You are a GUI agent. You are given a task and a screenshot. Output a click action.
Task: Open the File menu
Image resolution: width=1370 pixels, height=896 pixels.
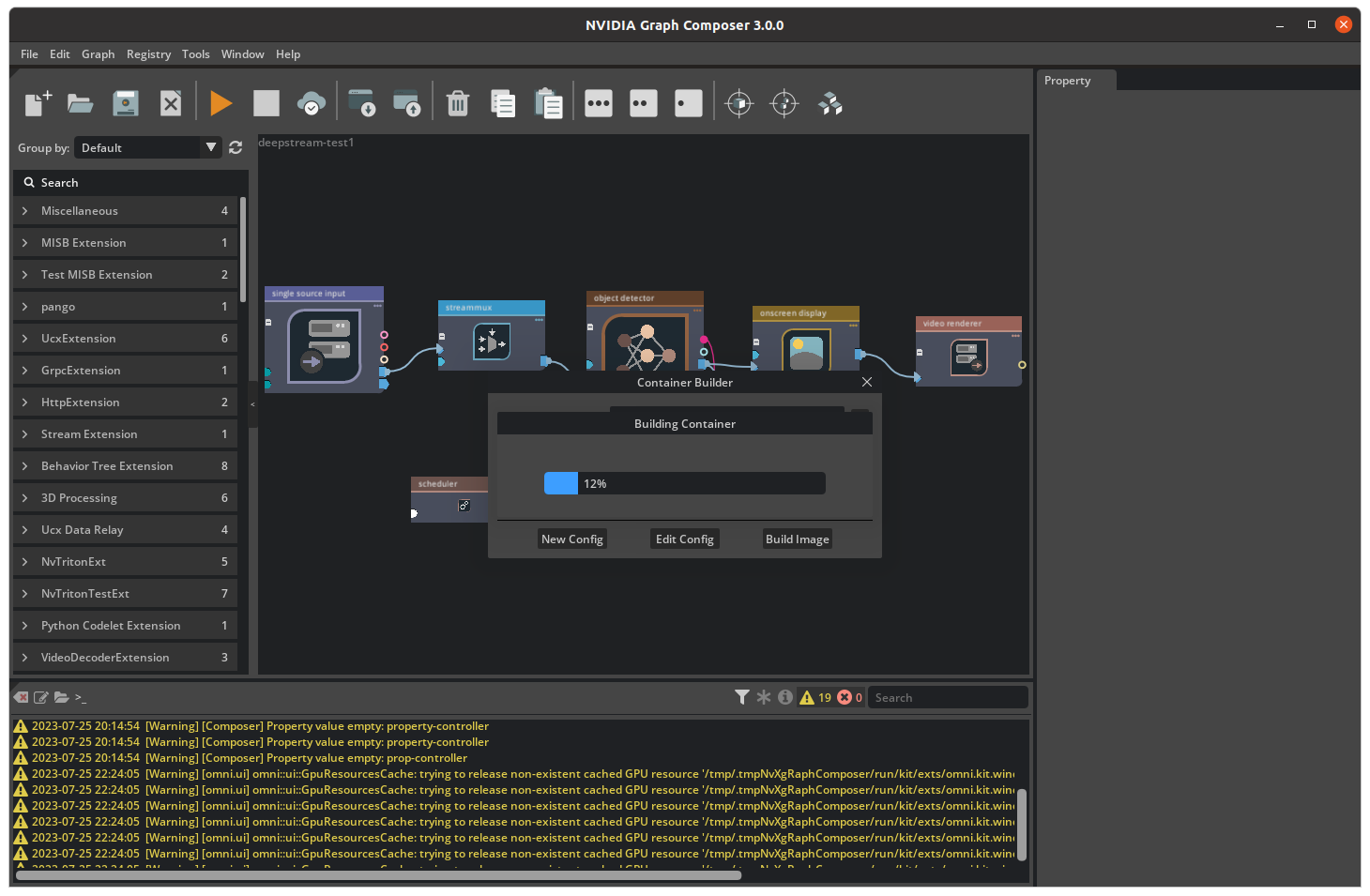click(x=29, y=54)
